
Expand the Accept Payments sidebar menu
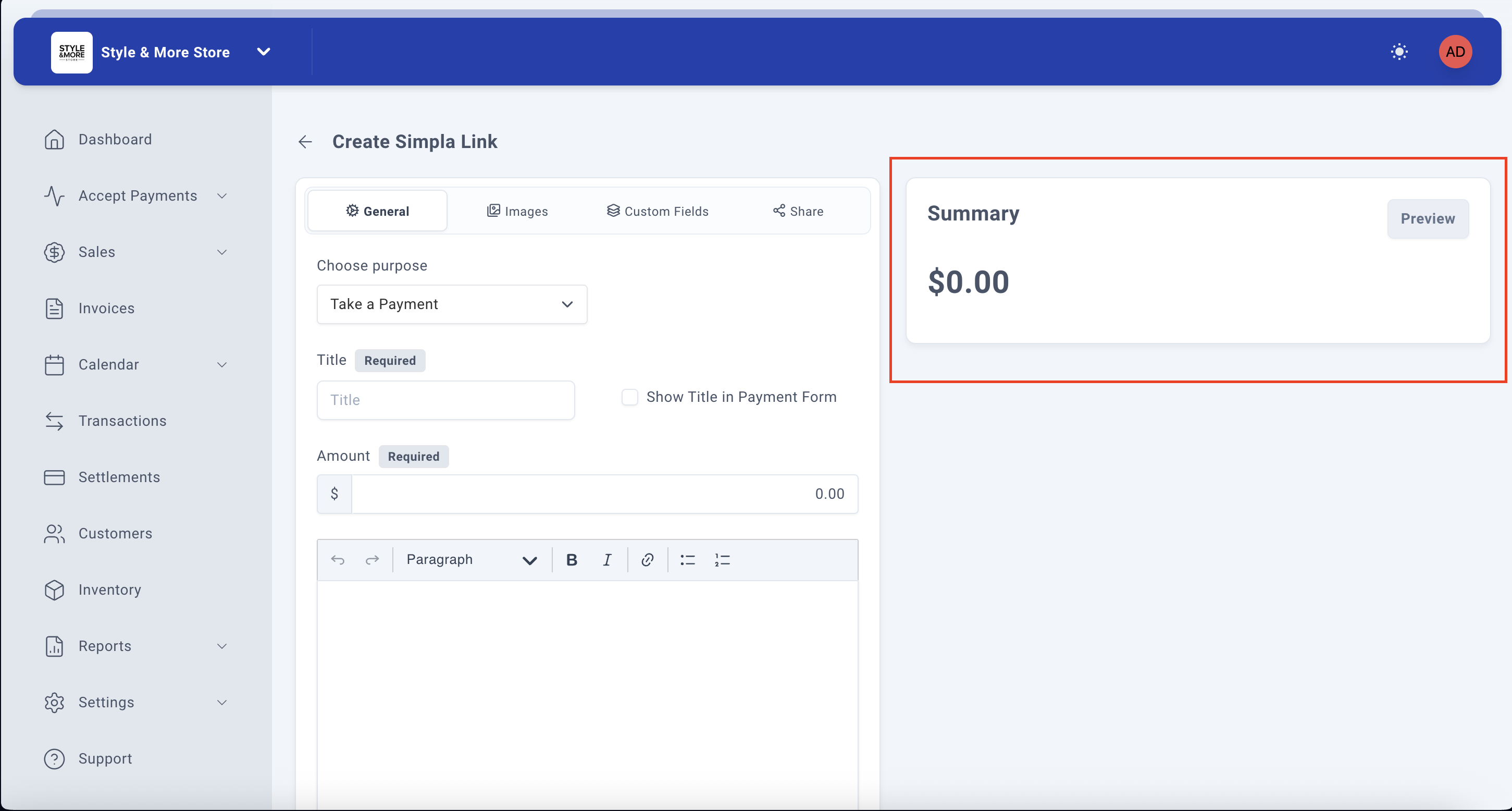coord(136,195)
